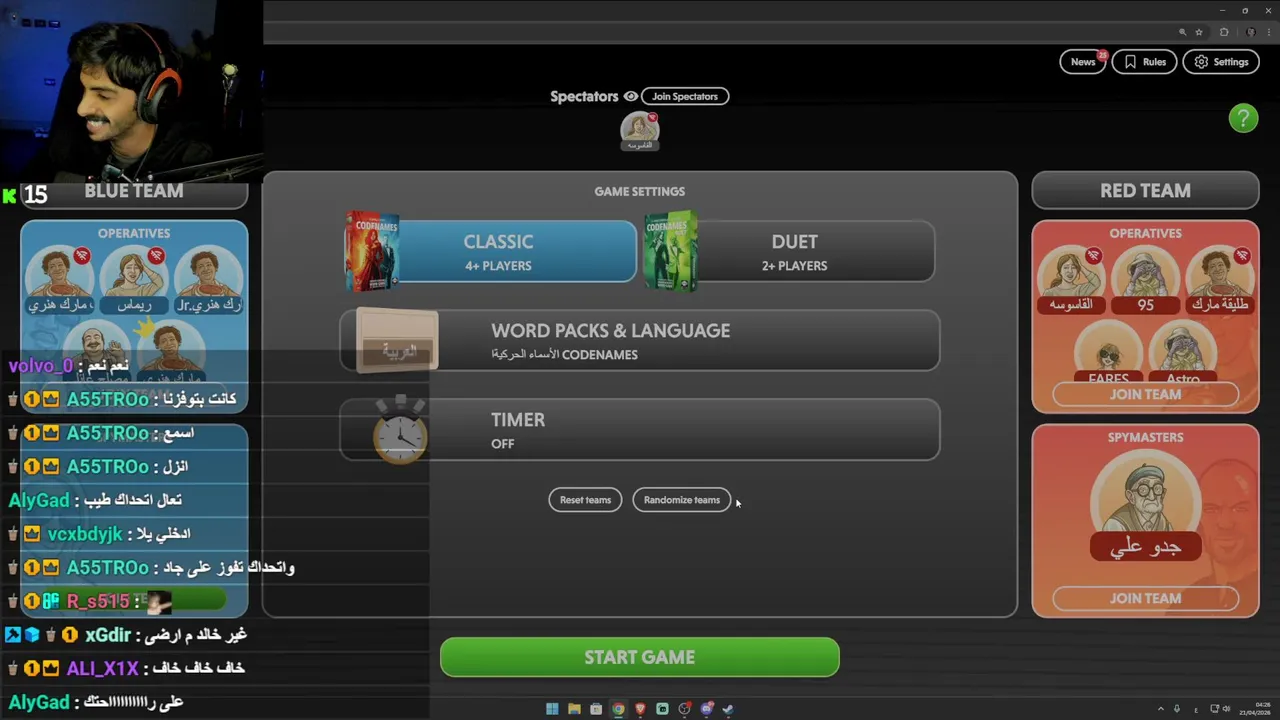Click the browser zoom magnifier icon
Viewport: 1280px width, 720px height.
(x=1182, y=32)
